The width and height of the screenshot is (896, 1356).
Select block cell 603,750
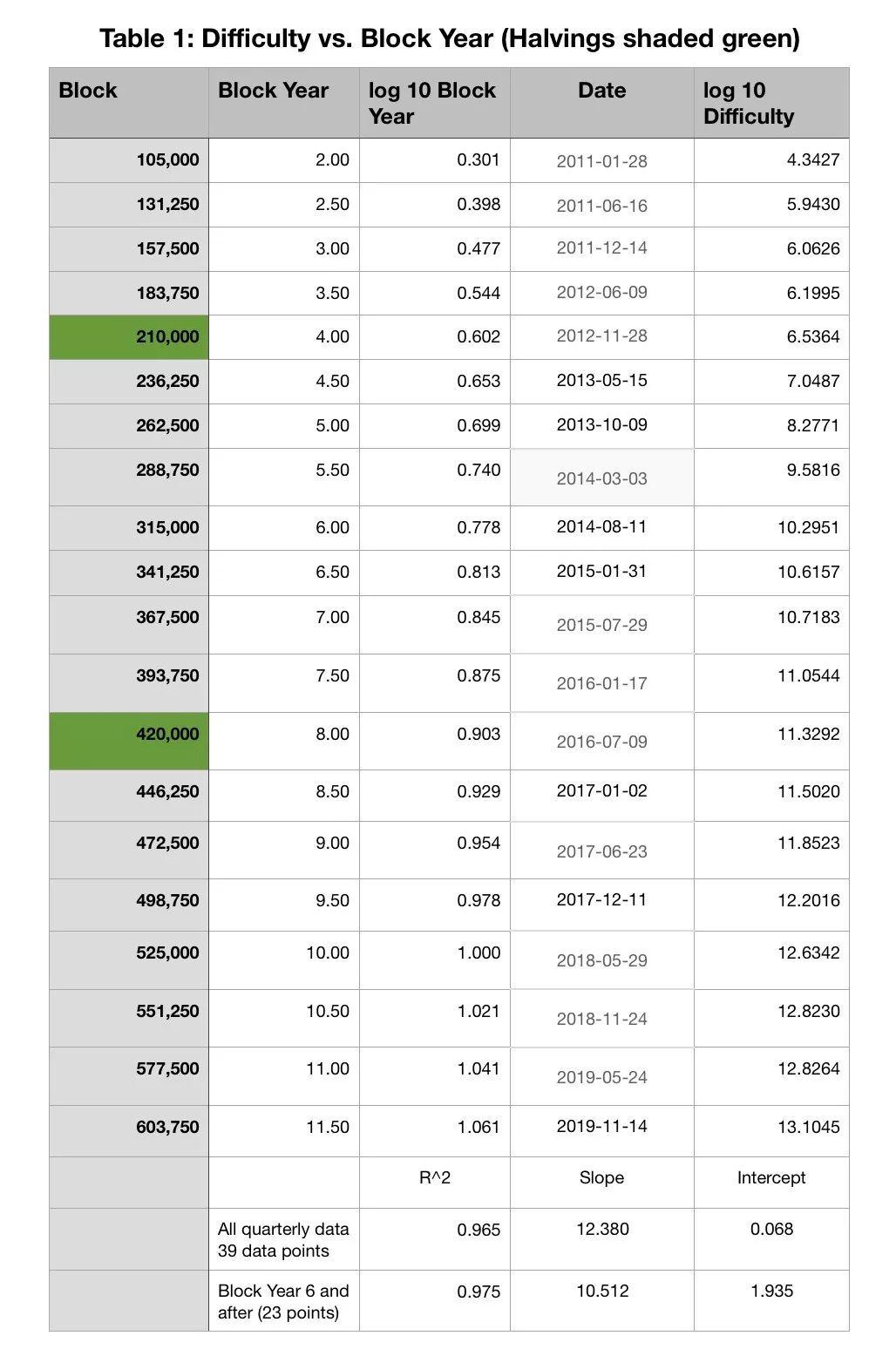coord(167,1127)
